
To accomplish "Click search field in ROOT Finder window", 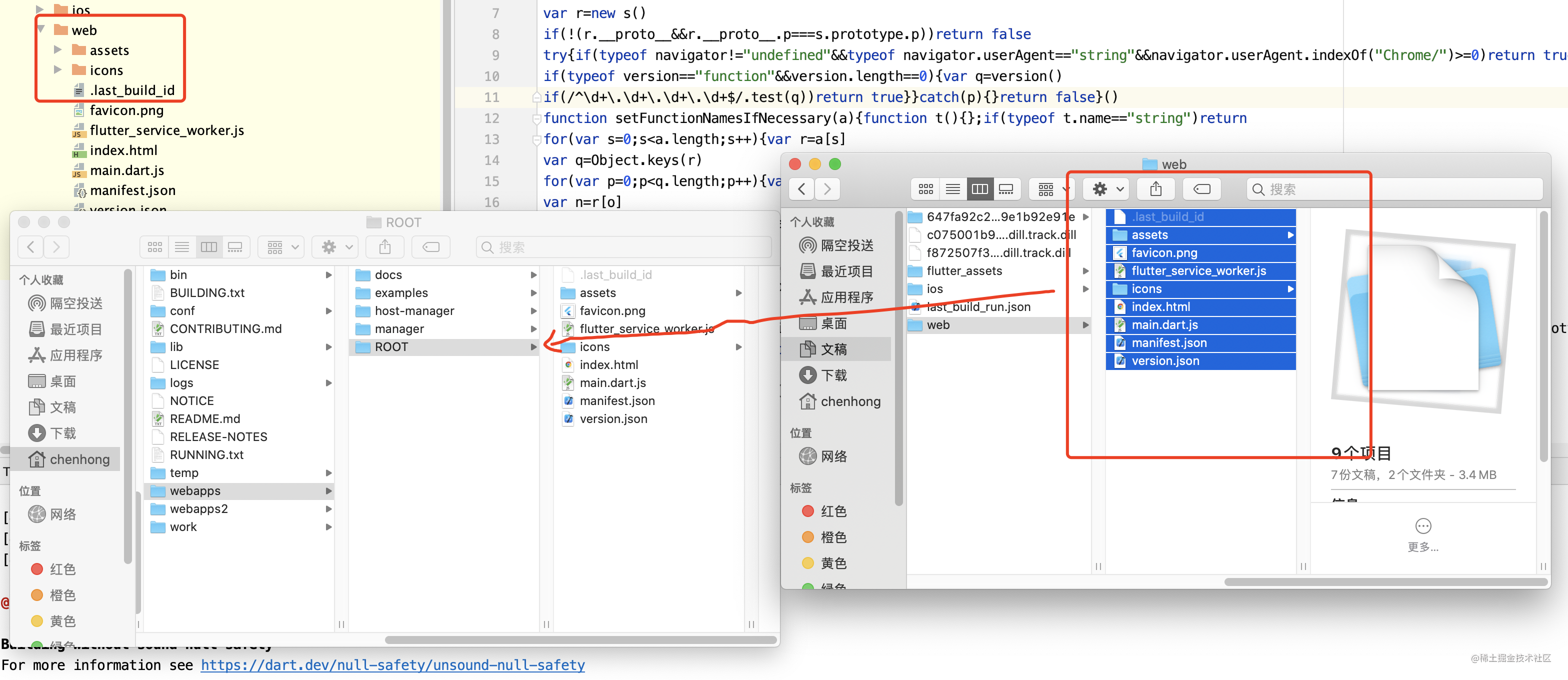I will (623, 247).
